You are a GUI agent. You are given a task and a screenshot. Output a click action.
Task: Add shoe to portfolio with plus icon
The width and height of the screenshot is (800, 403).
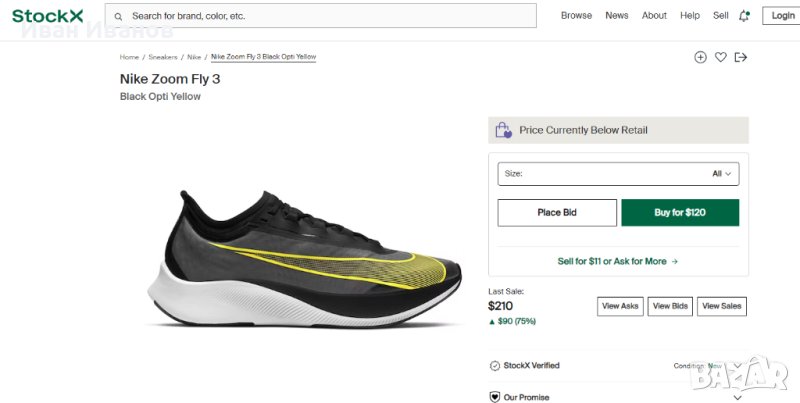click(700, 57)
